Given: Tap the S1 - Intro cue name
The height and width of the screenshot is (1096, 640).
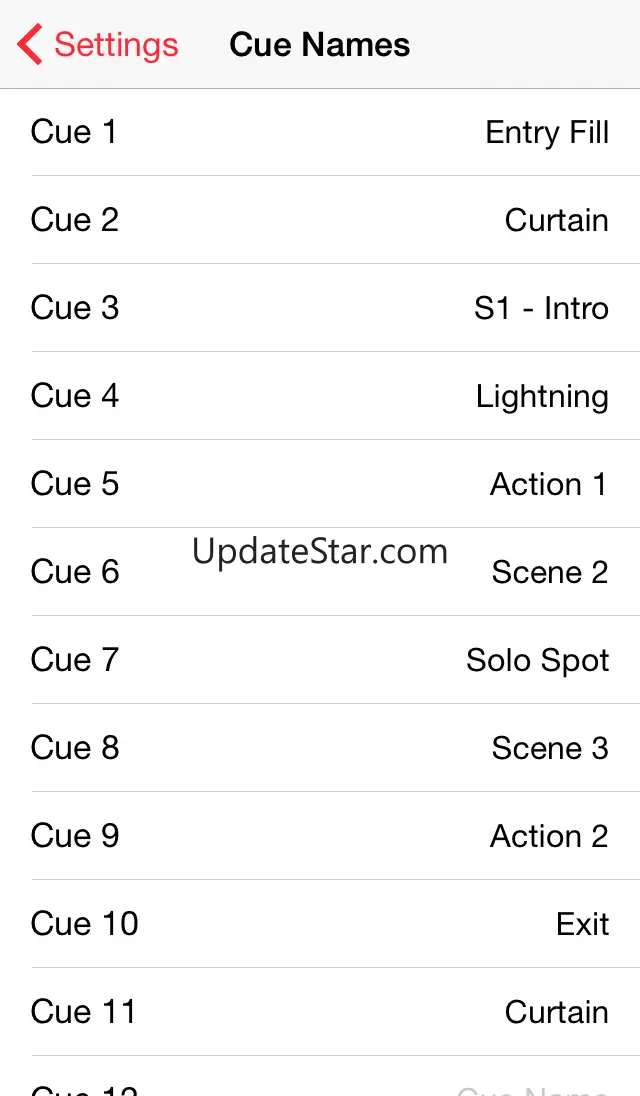Looking at the screenshot, I should [541, 308].
